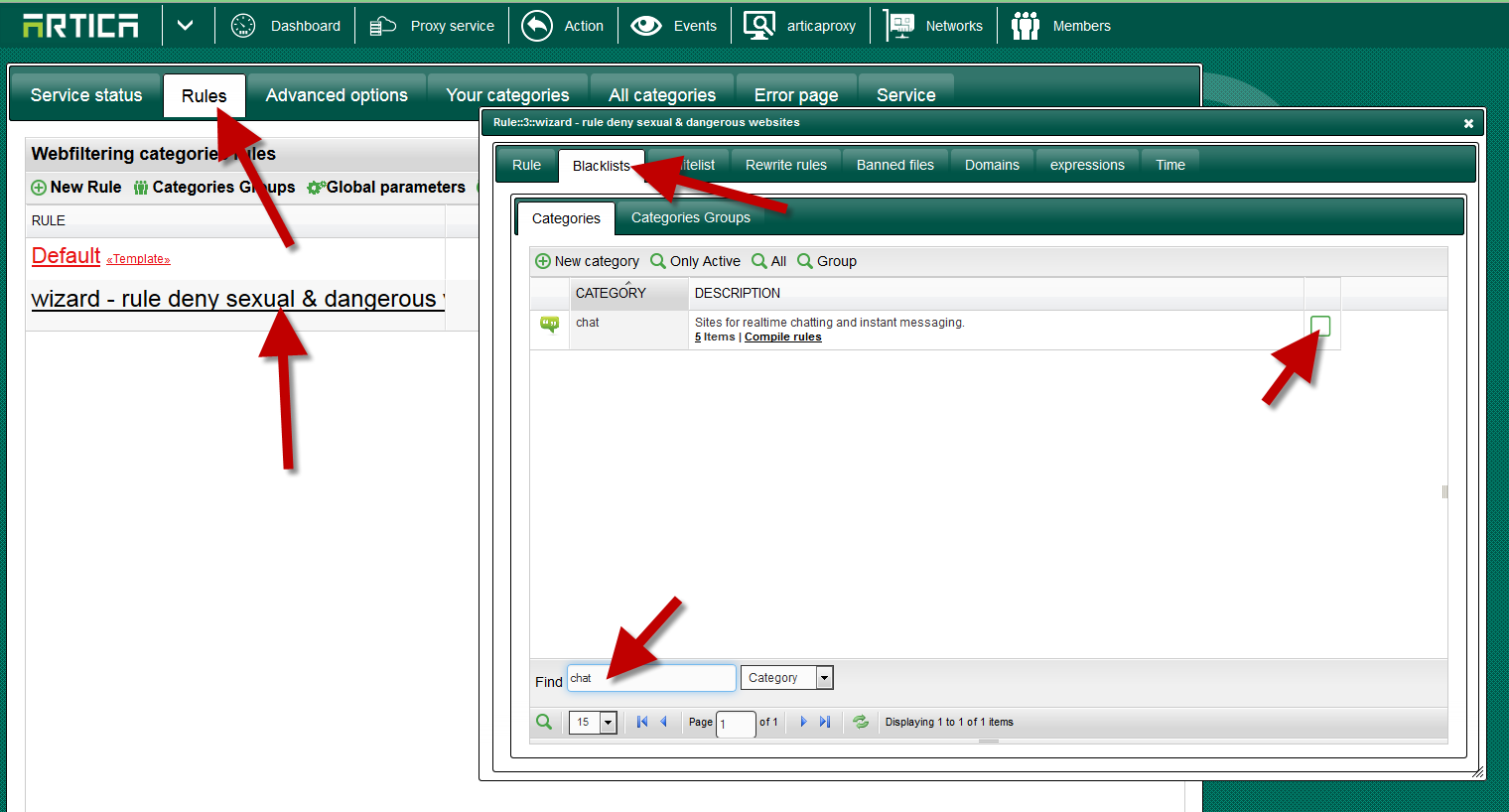Open the expressions tab
Image resolution: width=1509 pixels, height=812 pixels.
[x=1087, y=165]
